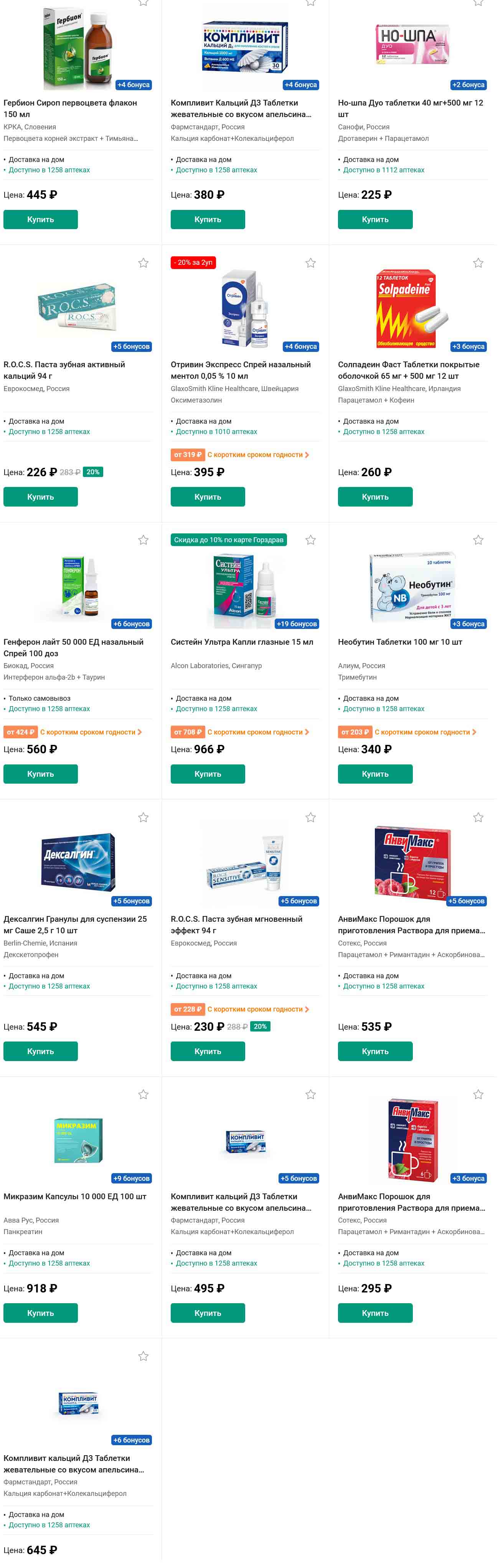
Task: Open Но-шпа Дуо таблетки product page
Action: 411,108
